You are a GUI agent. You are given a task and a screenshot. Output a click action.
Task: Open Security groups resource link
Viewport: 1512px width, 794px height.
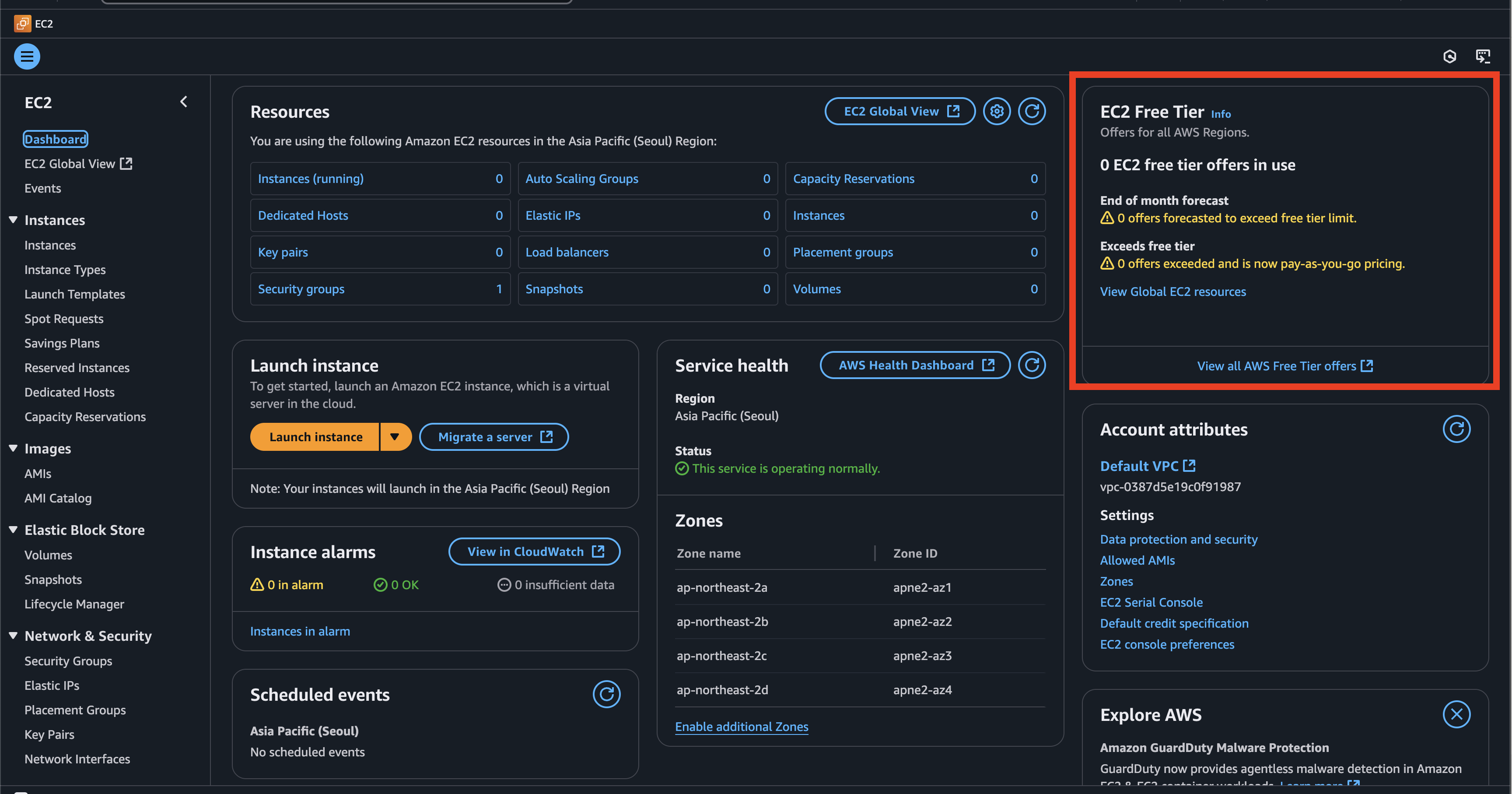coord(301,289)
